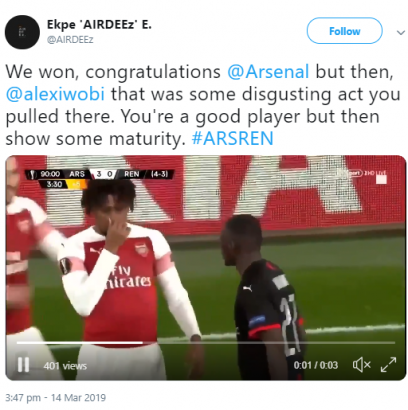Follow the AIRDEEz account
The width and height of the screenshot is (408, 410).
(x=344, y=31)
